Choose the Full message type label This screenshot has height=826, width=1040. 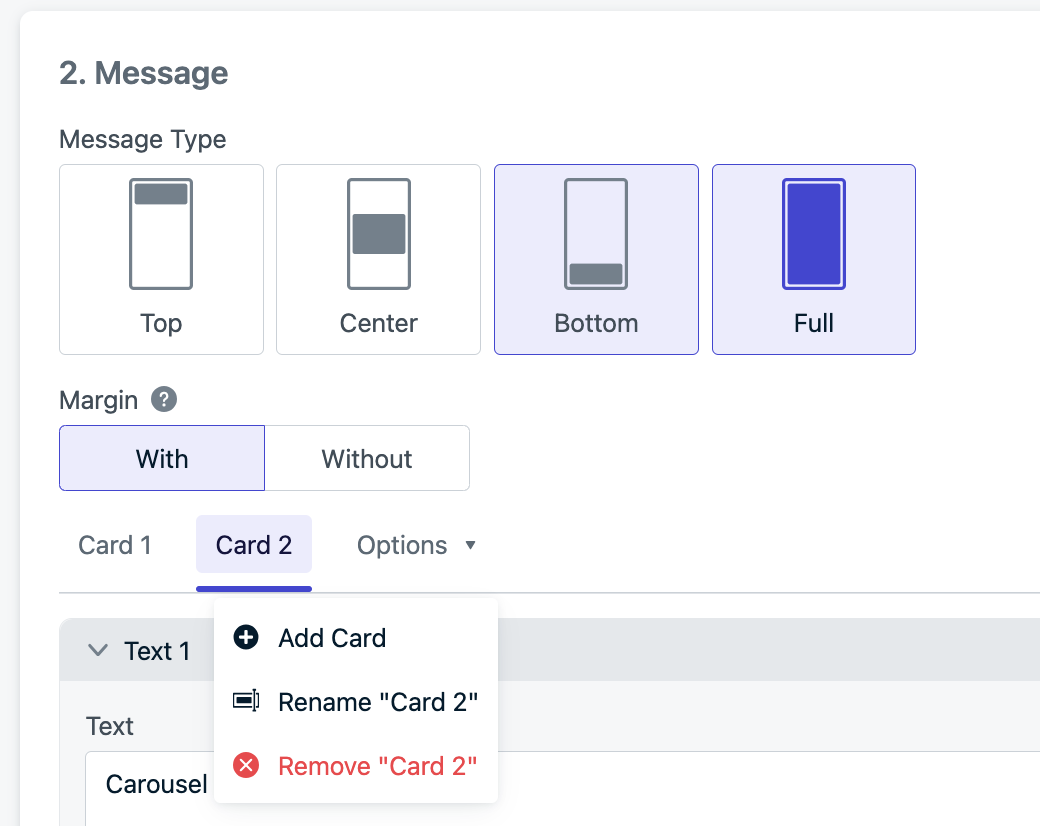814,323
